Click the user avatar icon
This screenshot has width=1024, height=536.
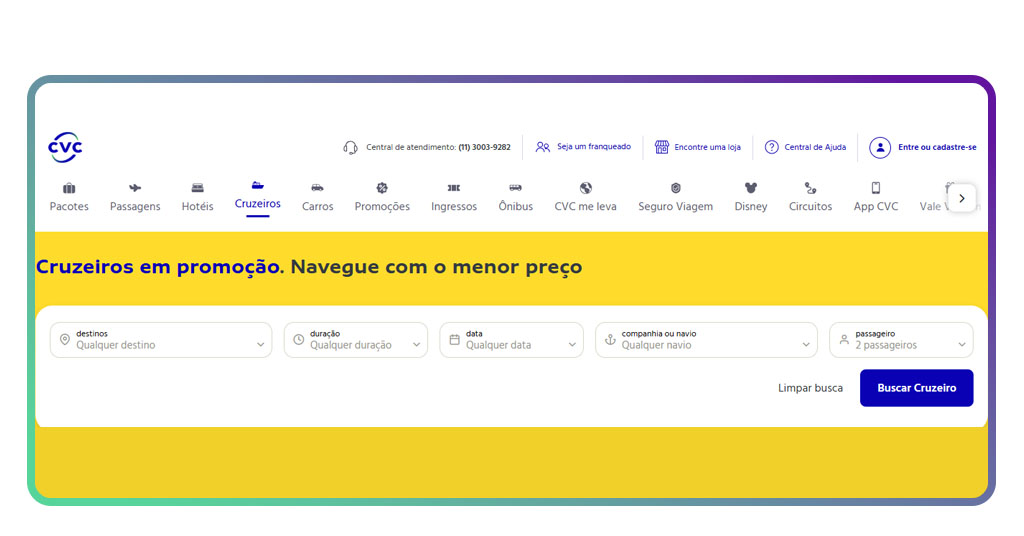[880, 148]
